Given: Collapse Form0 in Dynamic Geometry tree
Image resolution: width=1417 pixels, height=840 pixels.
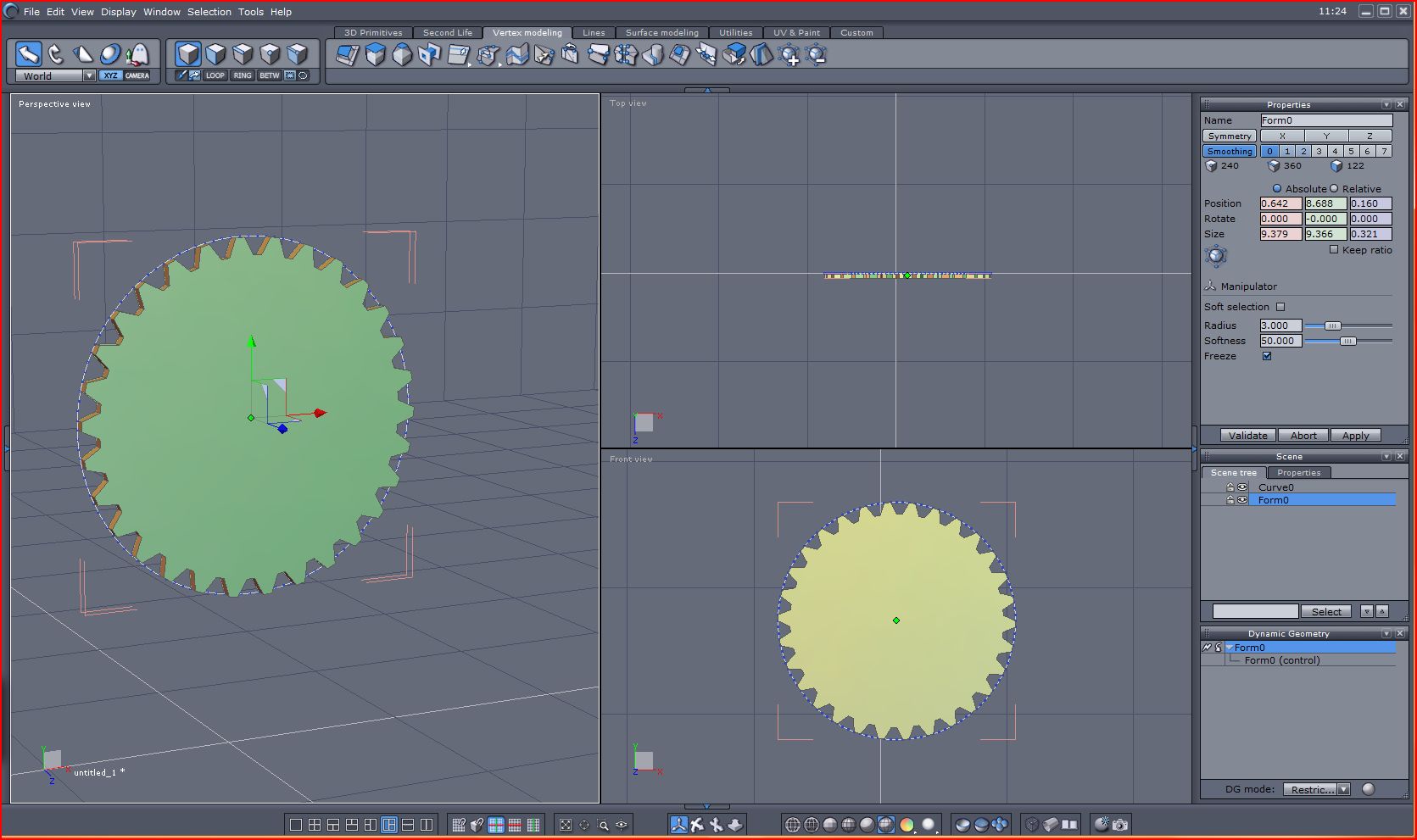Looking at the screenshot, I should [x=1229, y=648].
